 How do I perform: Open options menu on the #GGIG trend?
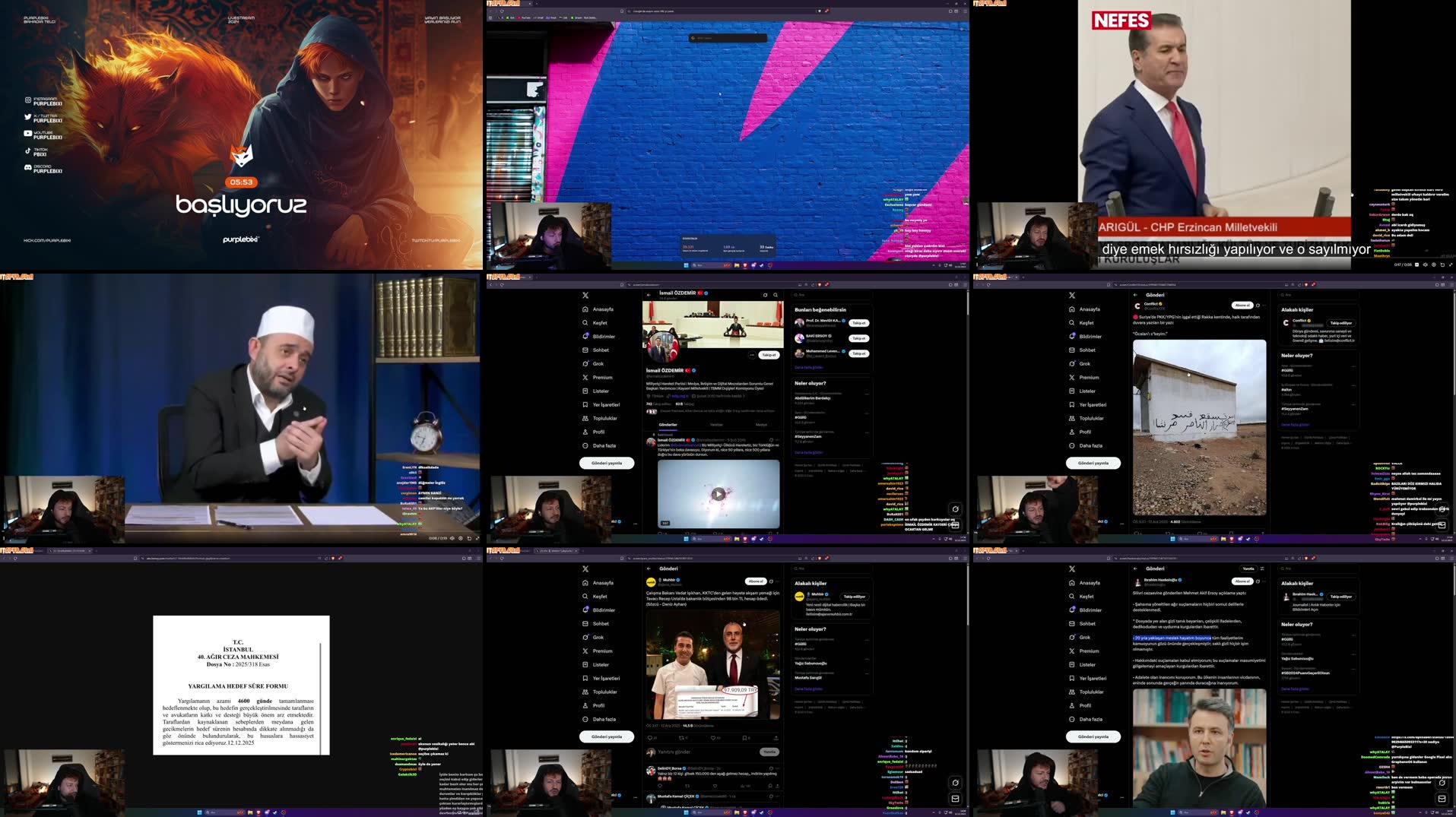point(867,413)
